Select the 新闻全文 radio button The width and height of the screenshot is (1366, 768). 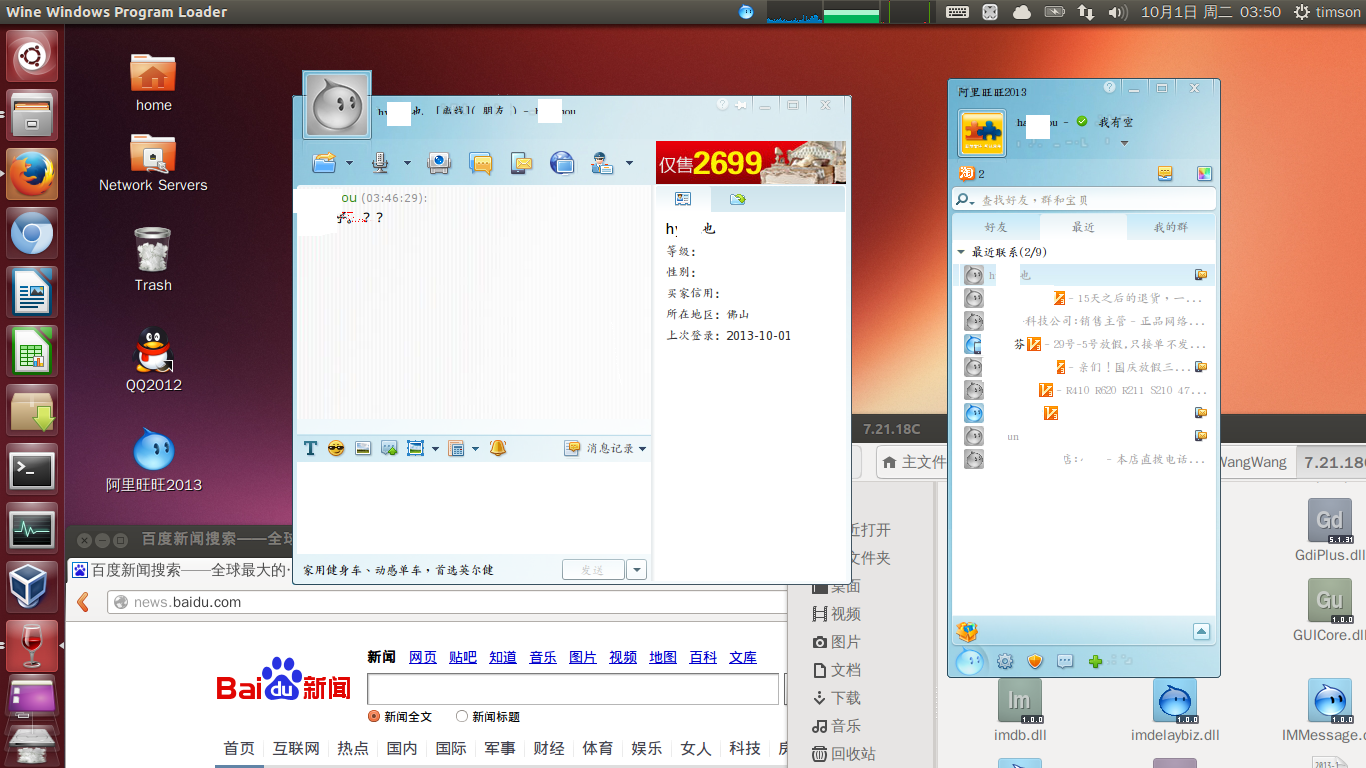374,716
